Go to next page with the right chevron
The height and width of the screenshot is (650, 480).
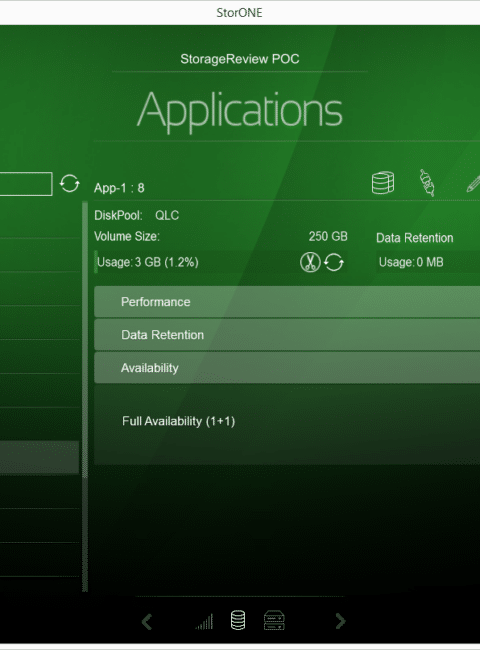pyautogui.click(x=340, y=621)
